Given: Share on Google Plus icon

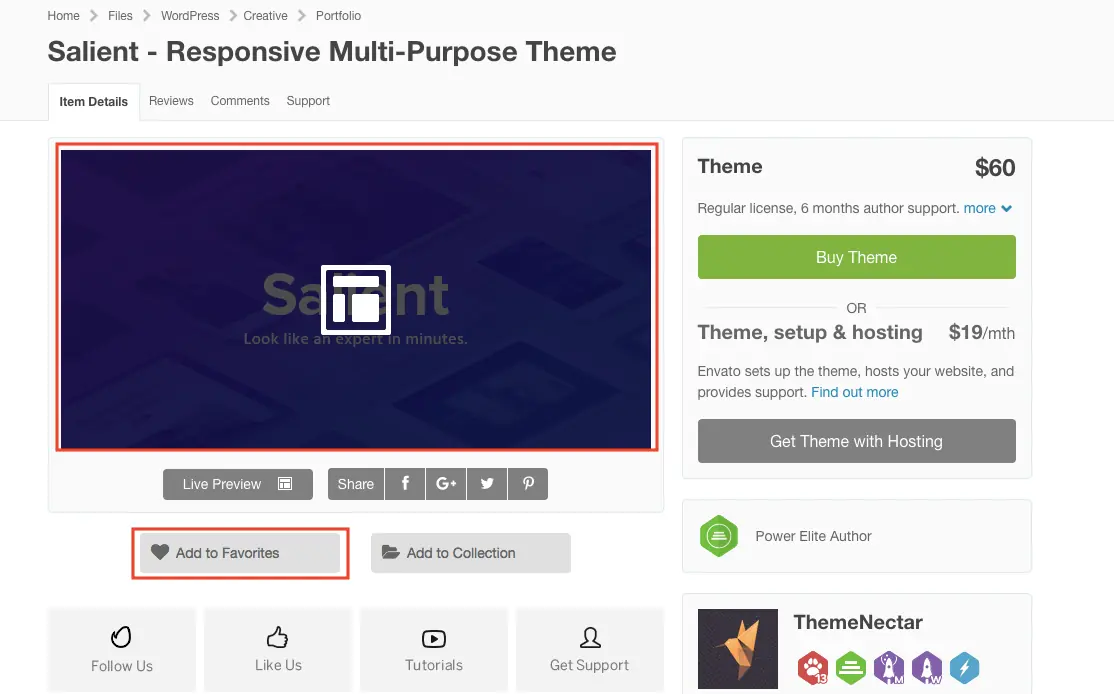Looking at the screenshot, I should pos(446,484).
